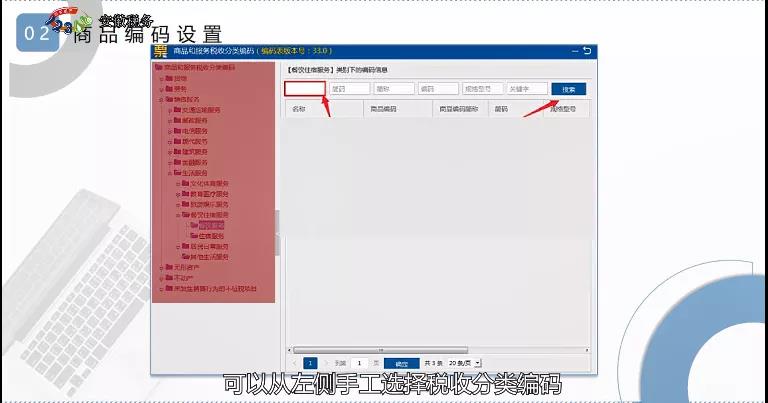The image size is (768, 403).
Task: Click the horizontal scrollbar right arrow
Action: coord(587,350)
